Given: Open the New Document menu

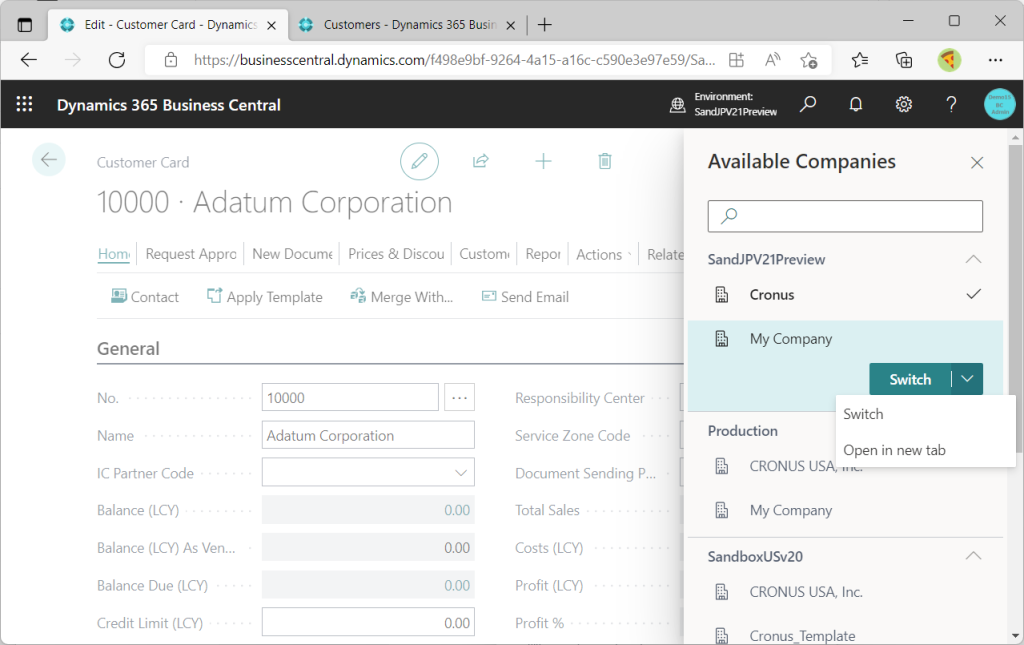Looking at the screenshot, I should [x=293, y=254].
